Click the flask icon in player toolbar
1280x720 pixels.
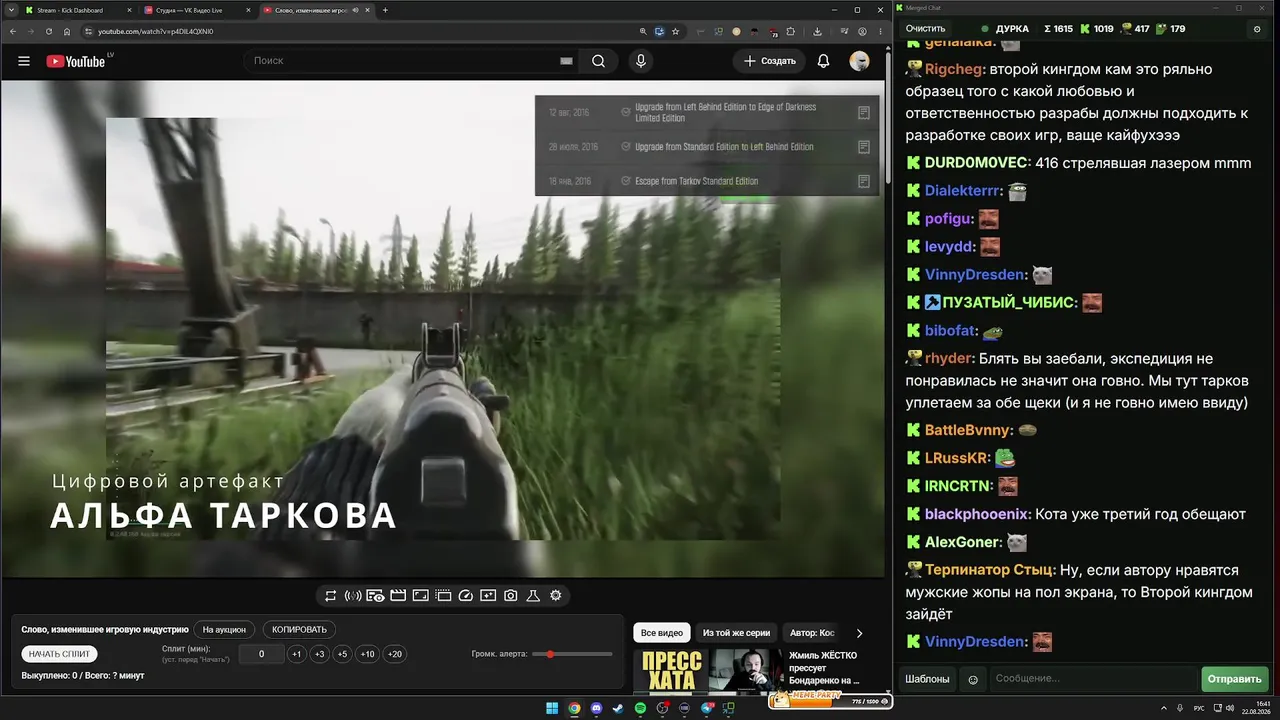(x=533, y=596)
